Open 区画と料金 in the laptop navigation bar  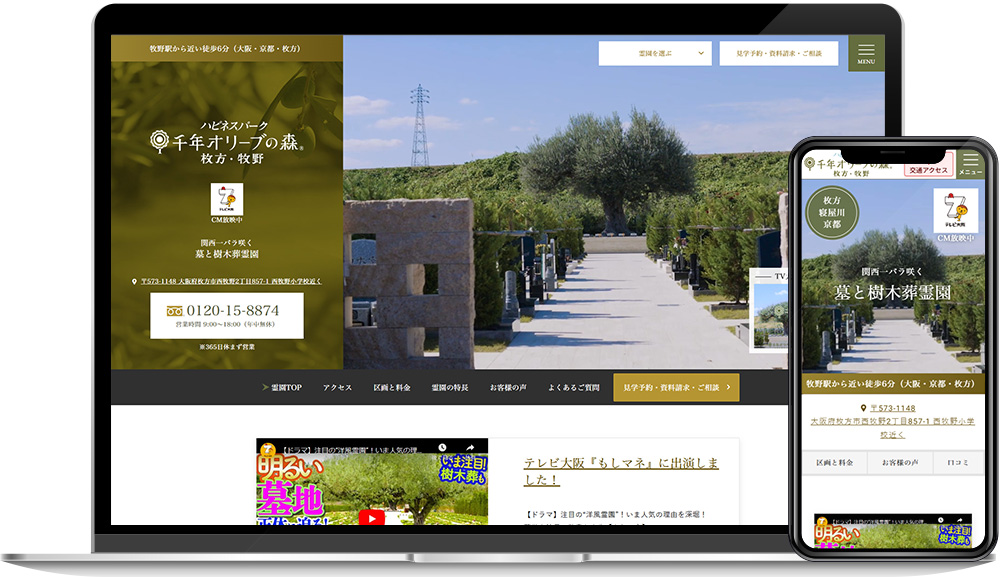point(392,388)
